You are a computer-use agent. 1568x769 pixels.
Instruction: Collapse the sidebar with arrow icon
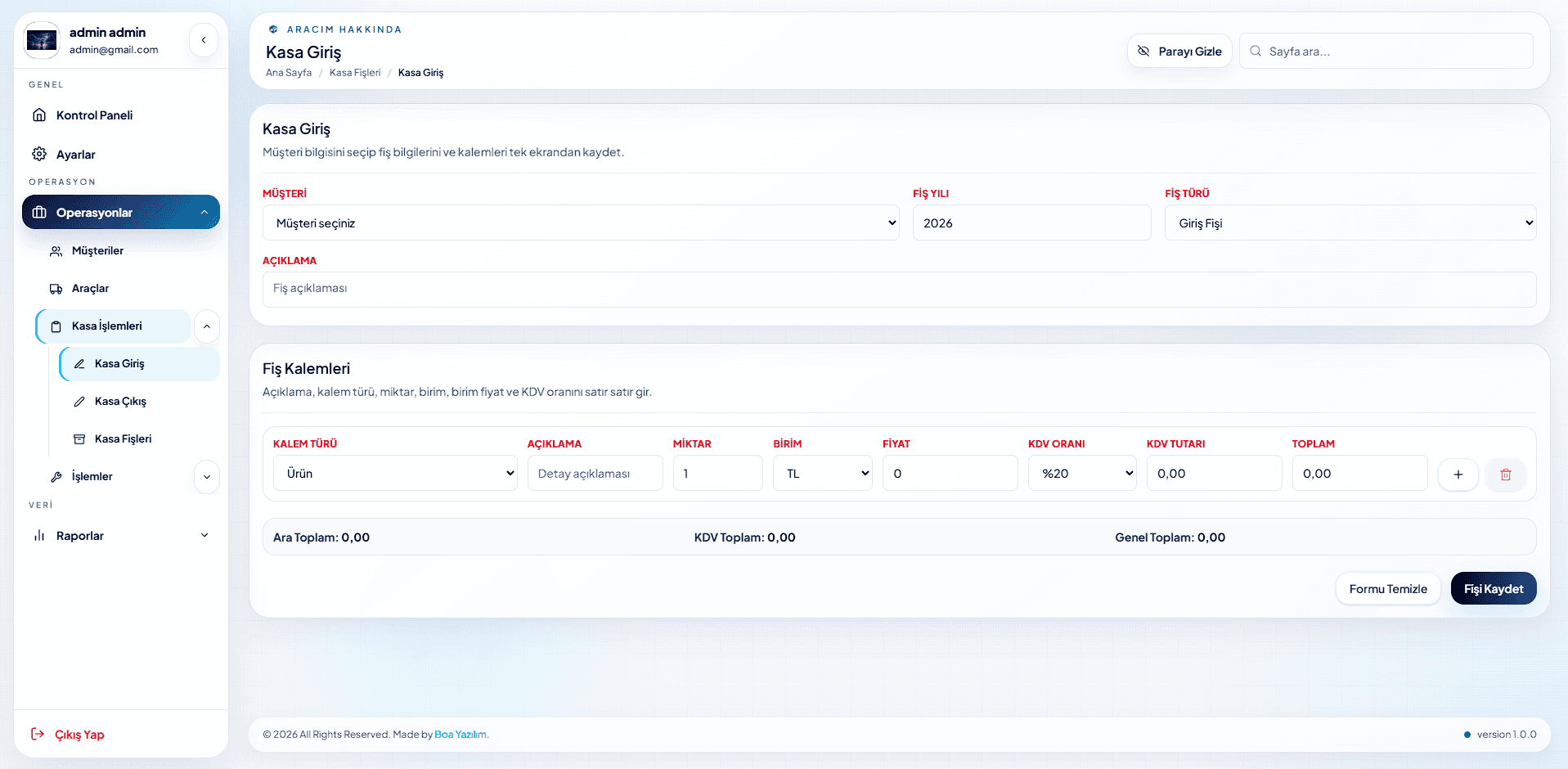pos(204,40)
